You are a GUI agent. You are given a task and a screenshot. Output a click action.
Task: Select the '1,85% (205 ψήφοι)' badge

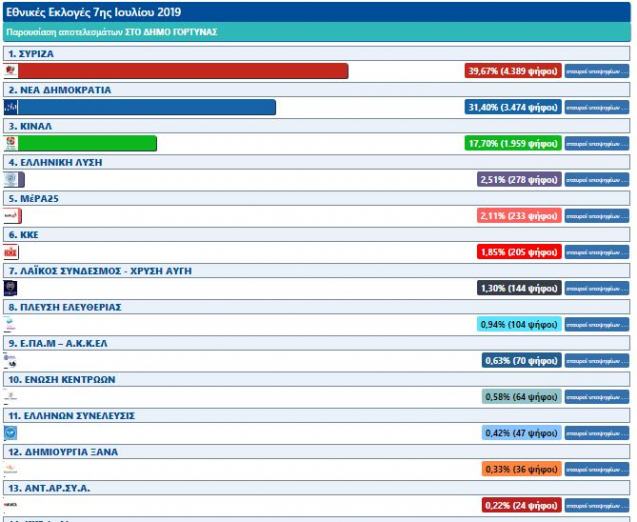[x=519, y=252]
